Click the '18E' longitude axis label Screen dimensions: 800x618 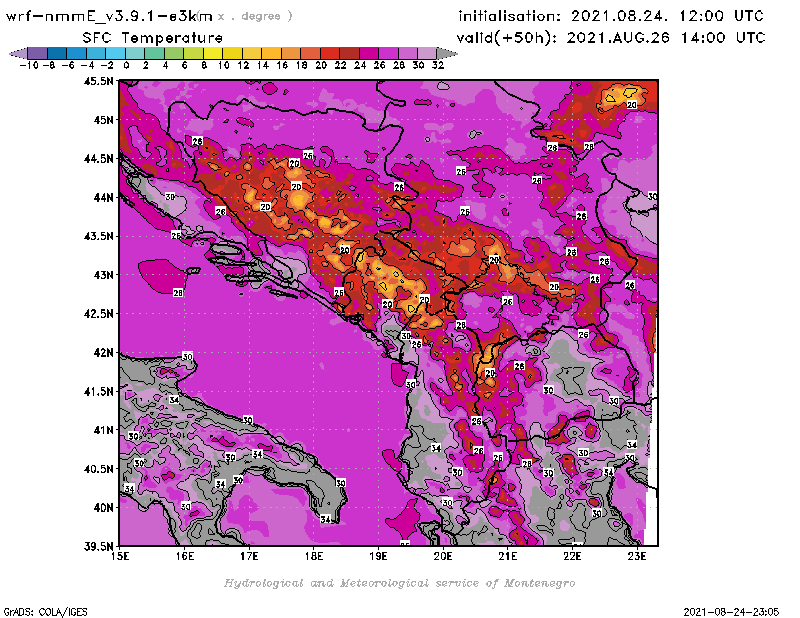pyautogui.click(x=314, y=556)
